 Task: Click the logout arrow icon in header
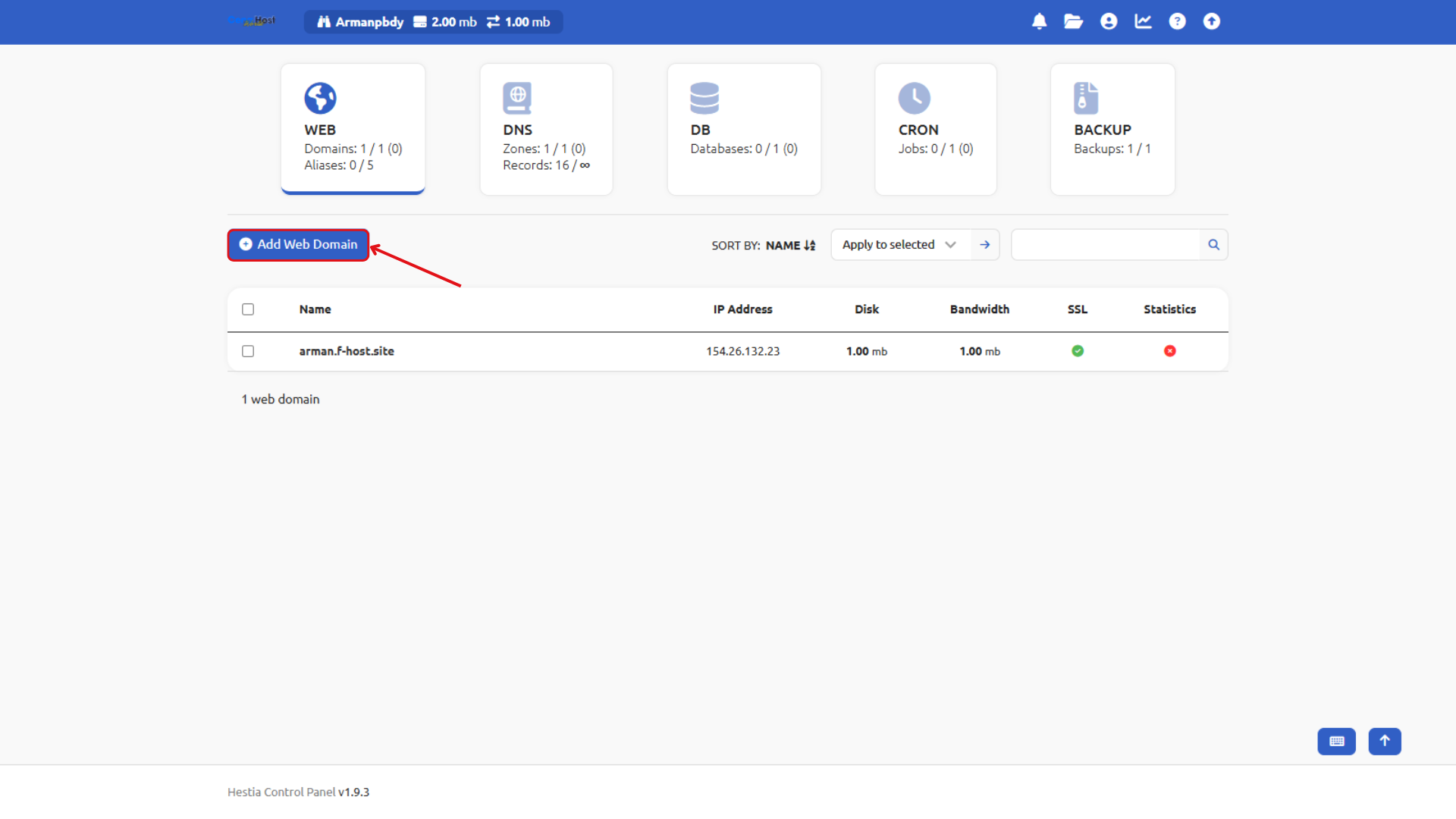[x=1212, y=21]
